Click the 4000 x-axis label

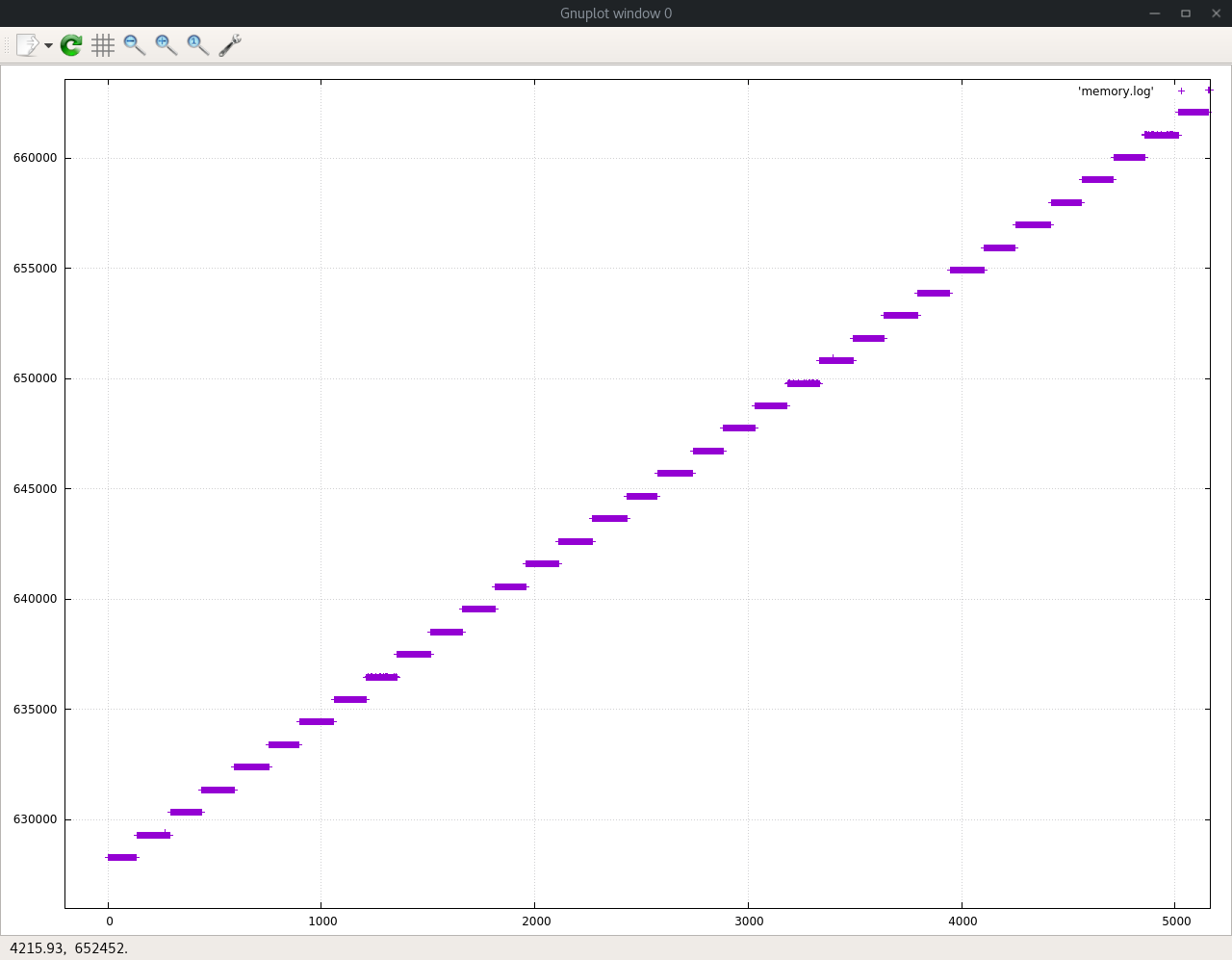click(962, 921)
